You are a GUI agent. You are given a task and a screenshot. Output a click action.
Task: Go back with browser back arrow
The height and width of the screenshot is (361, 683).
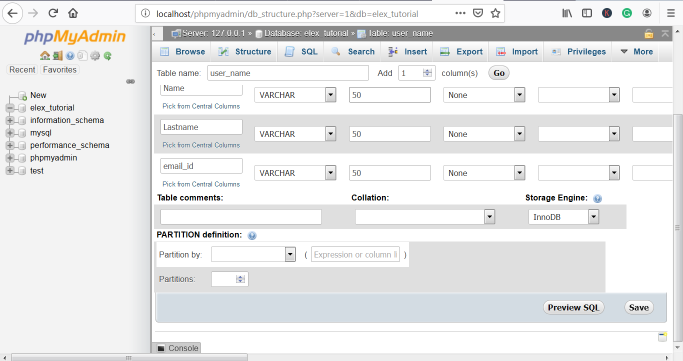click(13, 13)
